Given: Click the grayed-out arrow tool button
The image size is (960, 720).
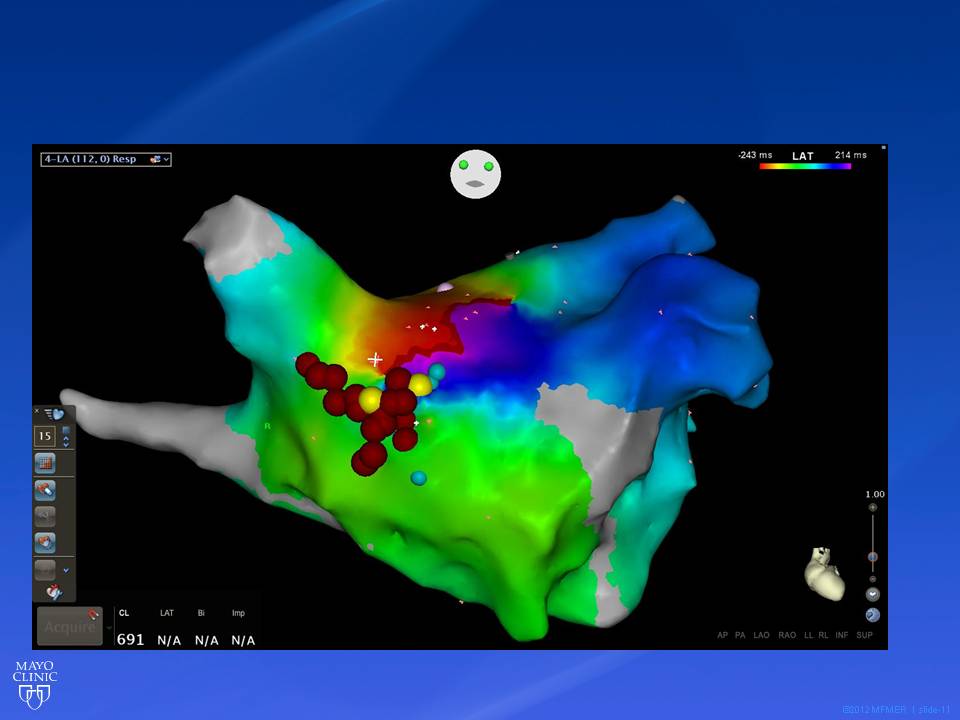Looking at the screenshot, I should coord(45,516).
